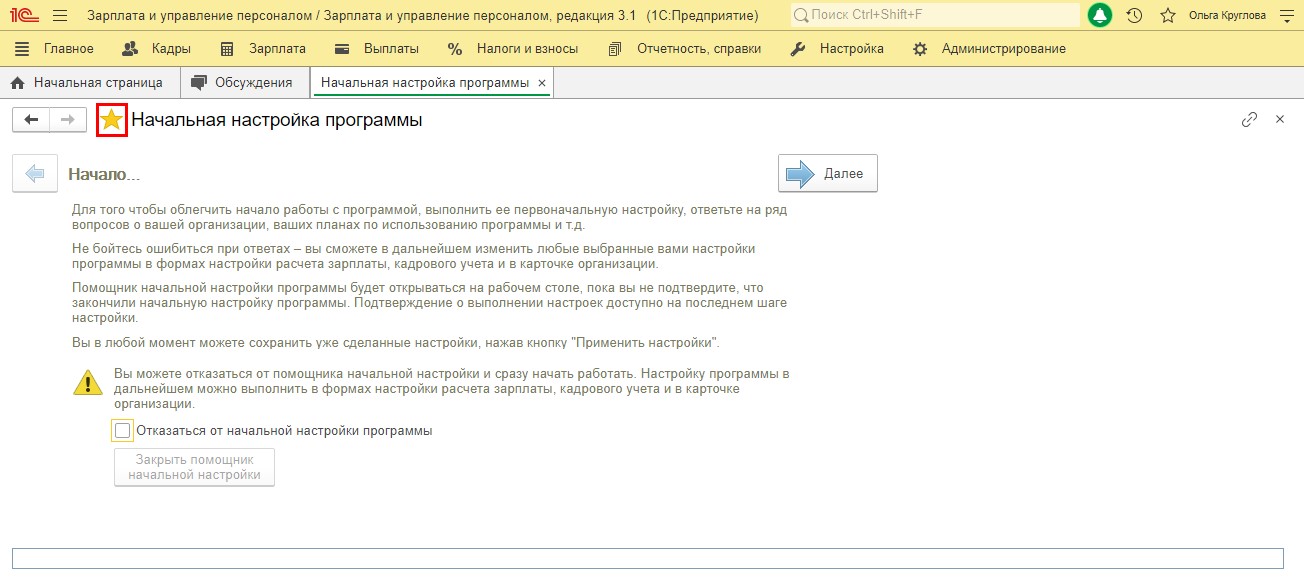Open the main hamburger menu beside 1C logo
The width and height of the screenshot is (1304, 581).
coord(60,16)
